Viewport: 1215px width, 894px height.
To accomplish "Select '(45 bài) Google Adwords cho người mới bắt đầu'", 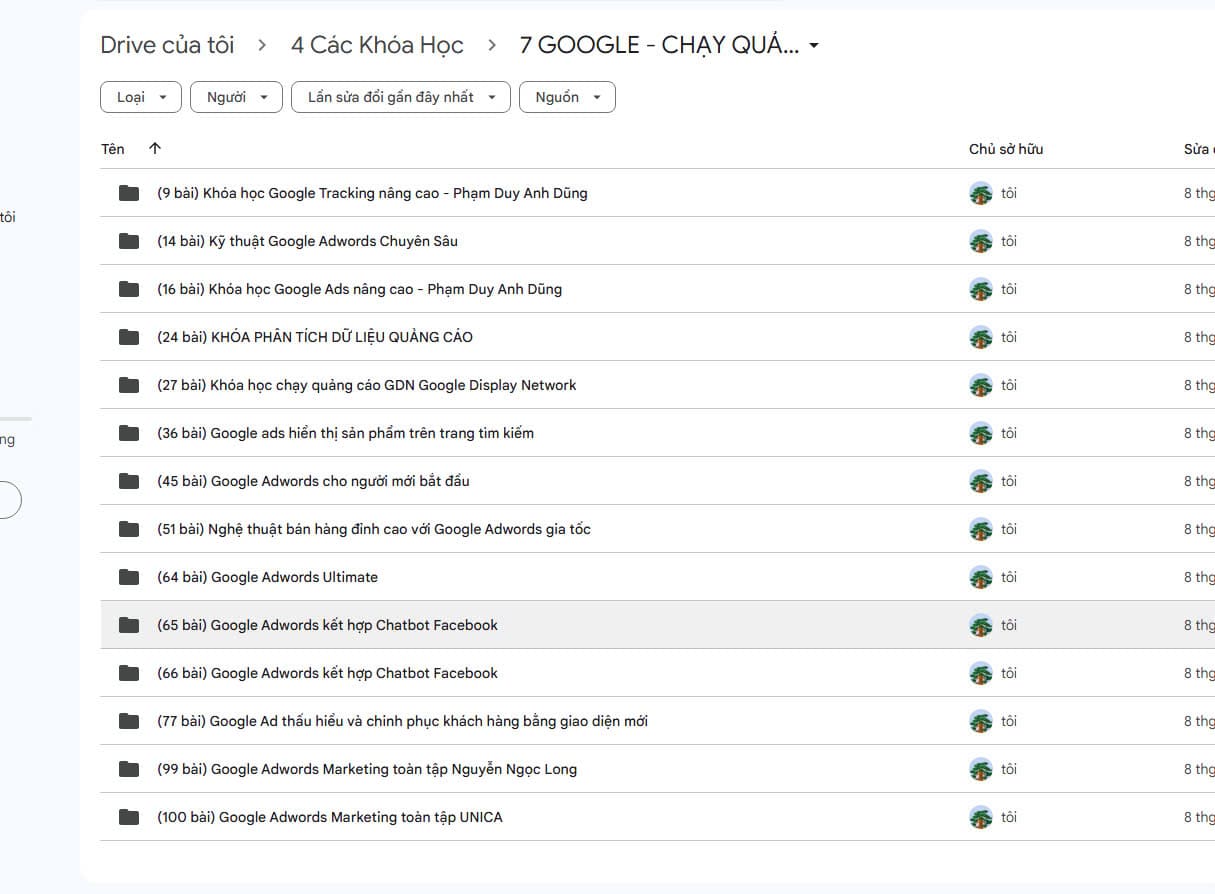I will 313,481.
